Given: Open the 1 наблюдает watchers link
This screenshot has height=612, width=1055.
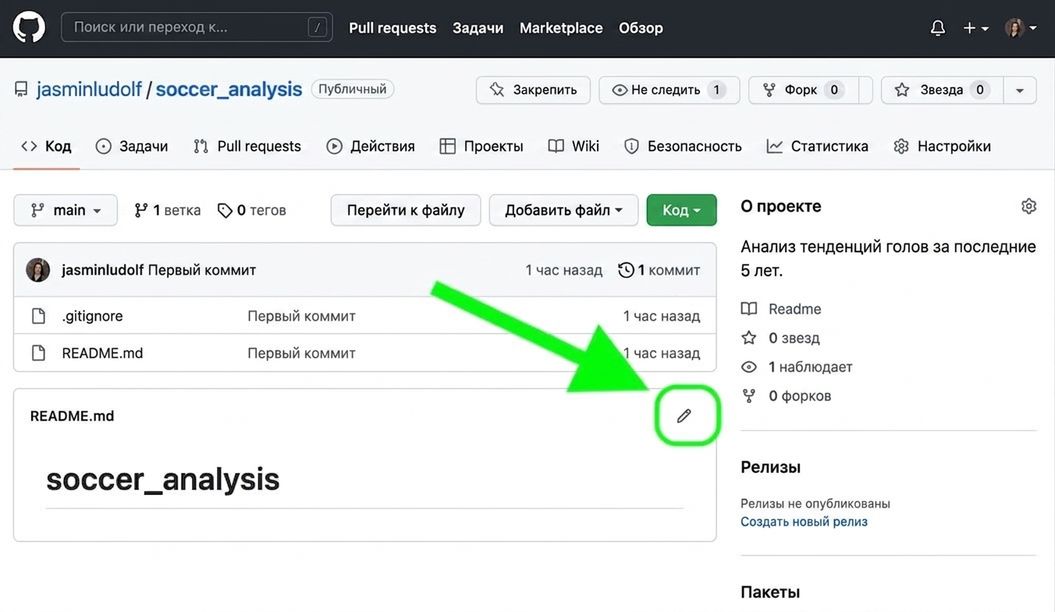Looking at the screenshot, I should (797, 367).
